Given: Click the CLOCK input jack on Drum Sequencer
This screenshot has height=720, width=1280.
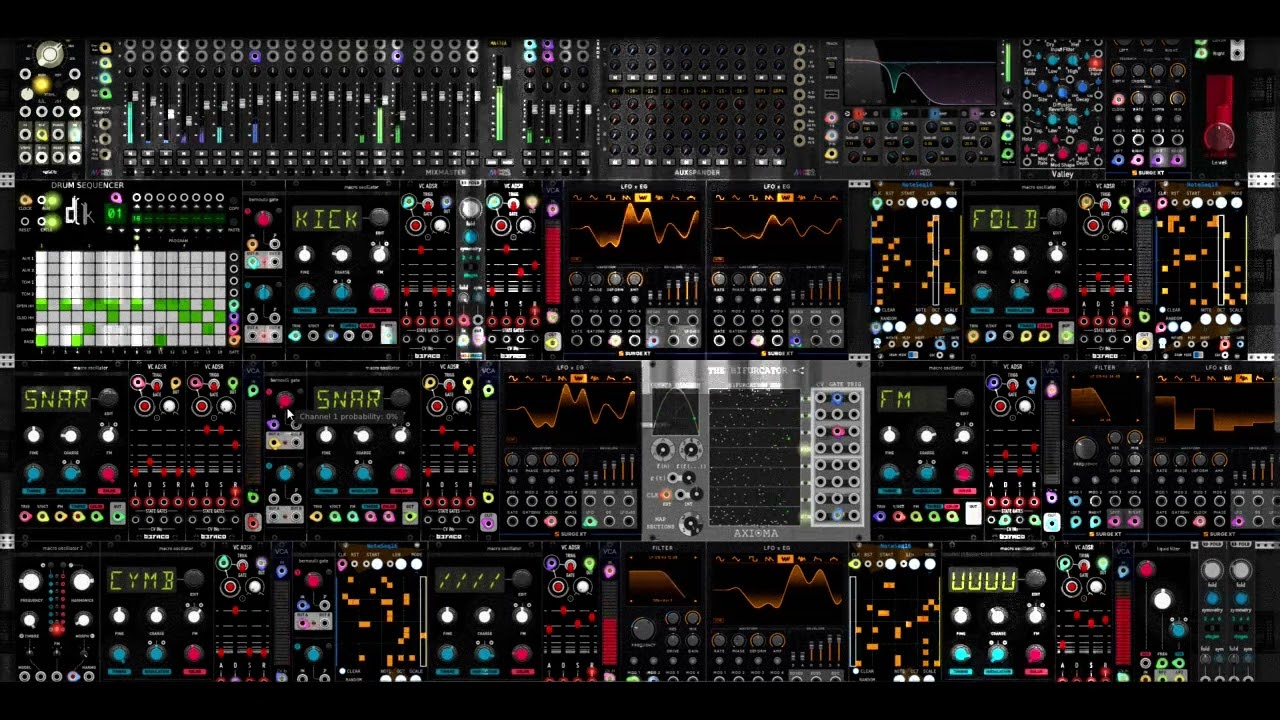Looking at the screenshot, I should [x=26, y=200].
